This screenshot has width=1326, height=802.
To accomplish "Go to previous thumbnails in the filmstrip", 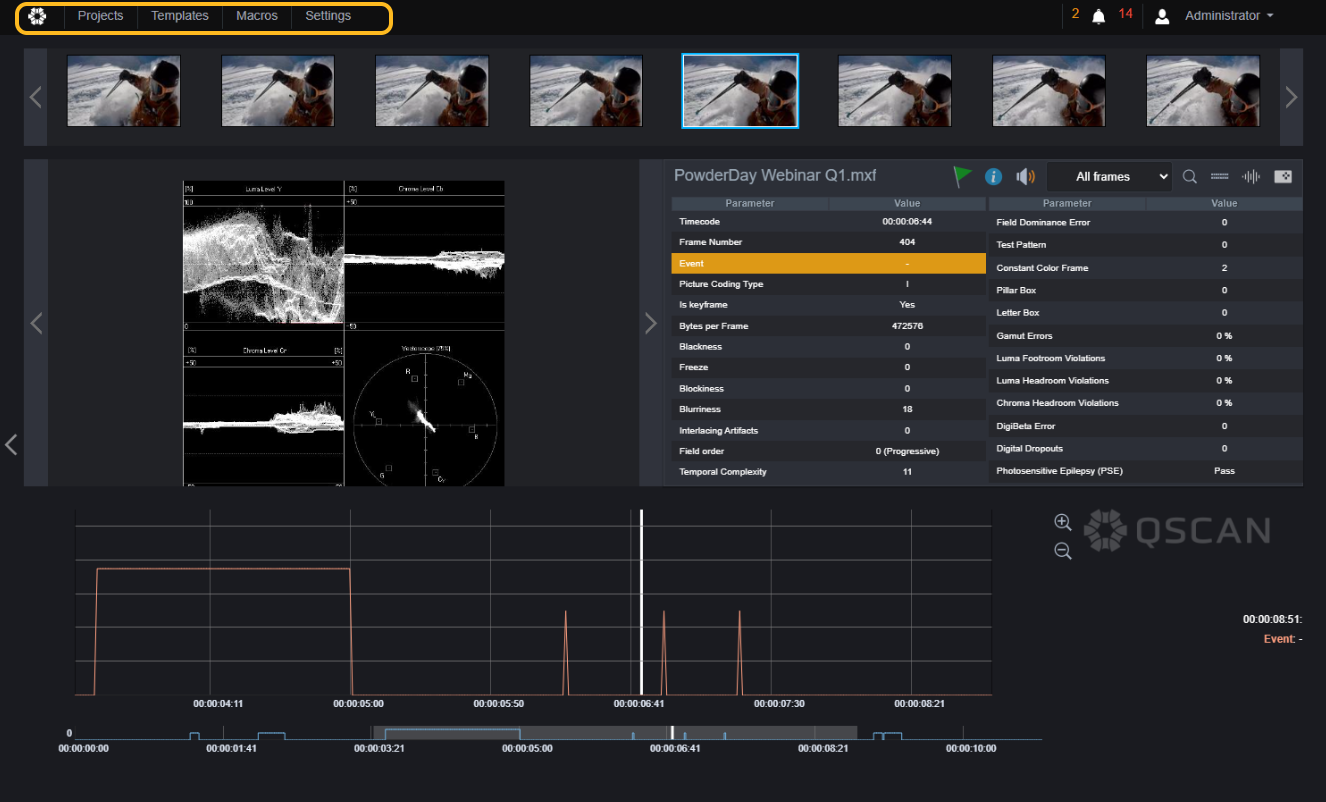I will coord(36,97).
